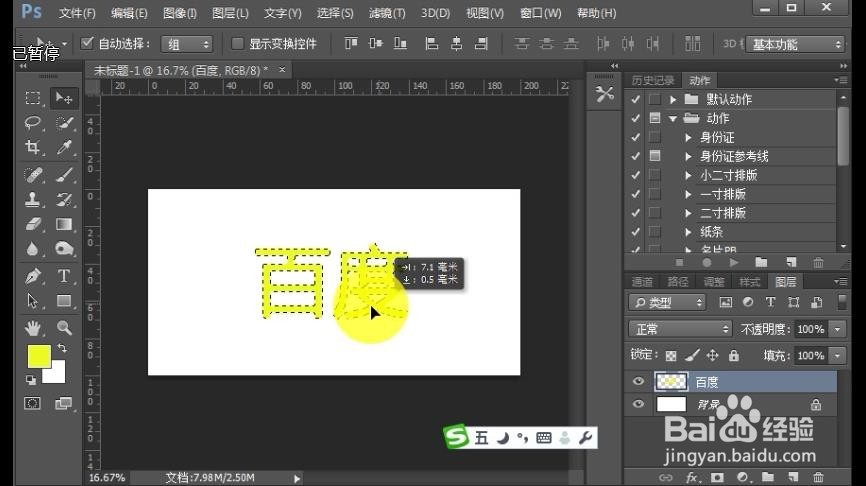Select the 百度 layer thumbnail

pos(671,381)
